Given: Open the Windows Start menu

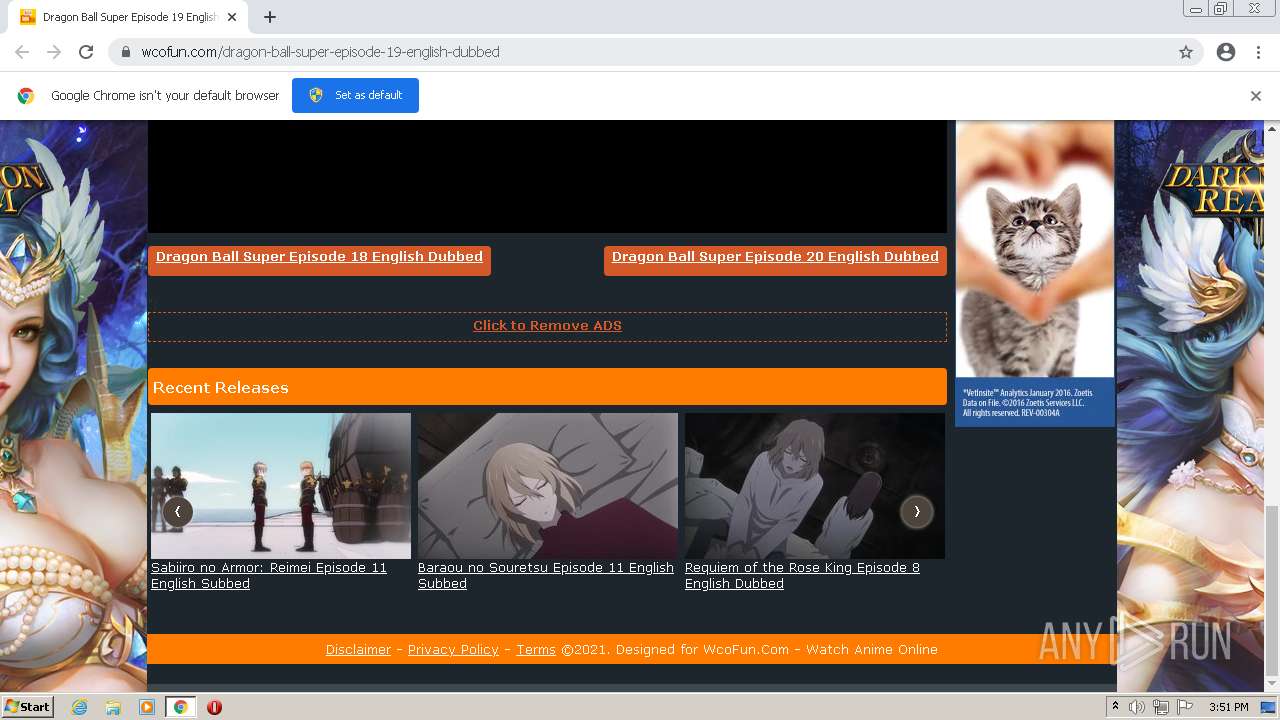Looking at the screenshot, I should tap(27, 707).
